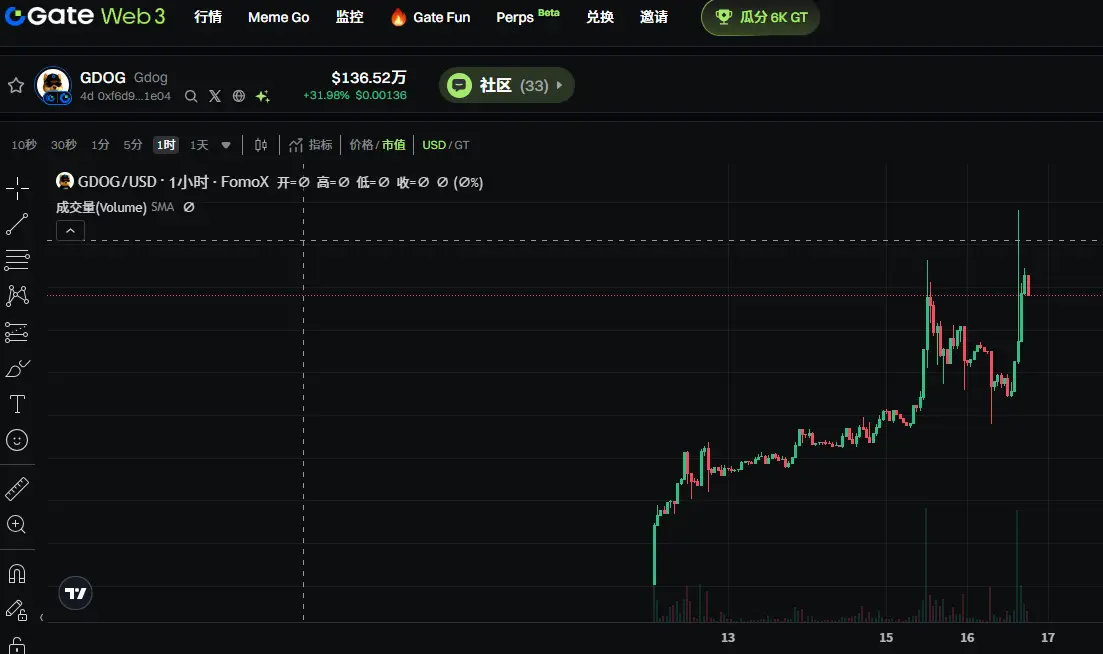
Task: Favorite GDOG with the star icon
Action: [x=15, y=86]
